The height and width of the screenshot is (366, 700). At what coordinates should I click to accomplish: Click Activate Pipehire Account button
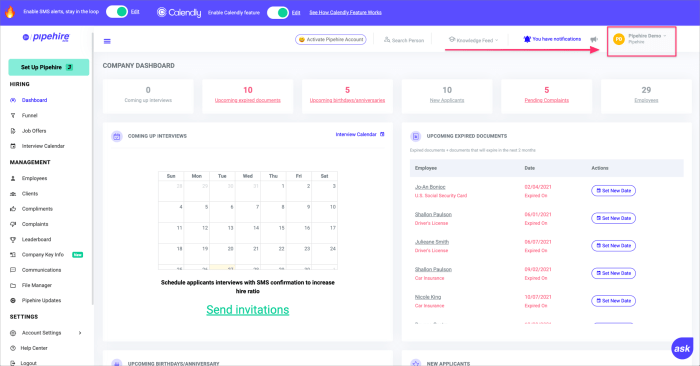coord(331,40)
